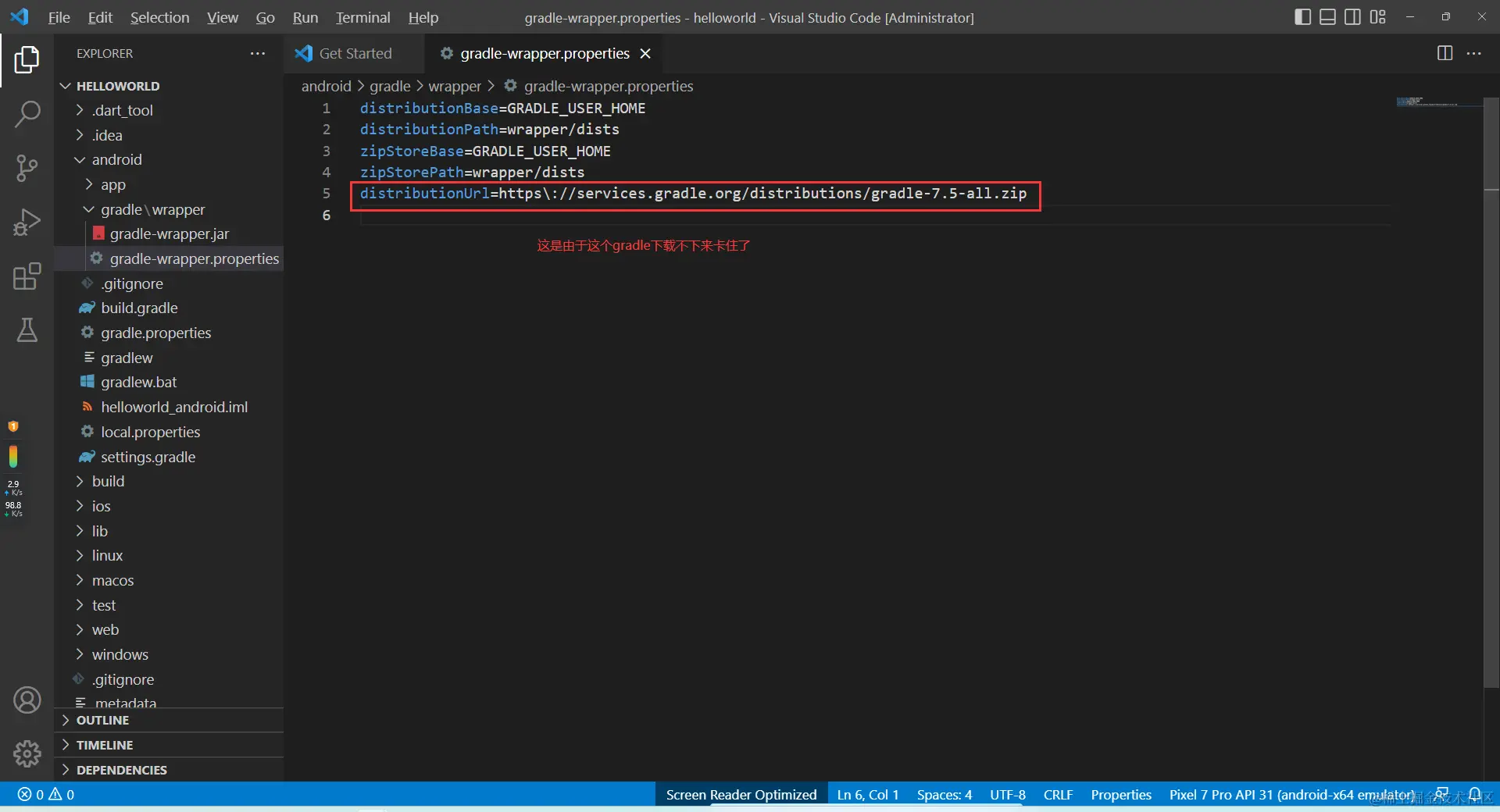Expand the lib folder

[x=99, y=531]
